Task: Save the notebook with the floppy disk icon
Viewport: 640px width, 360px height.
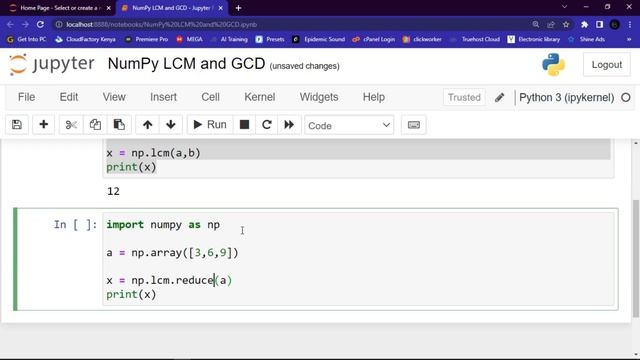Action: click(x=17, y=124)
